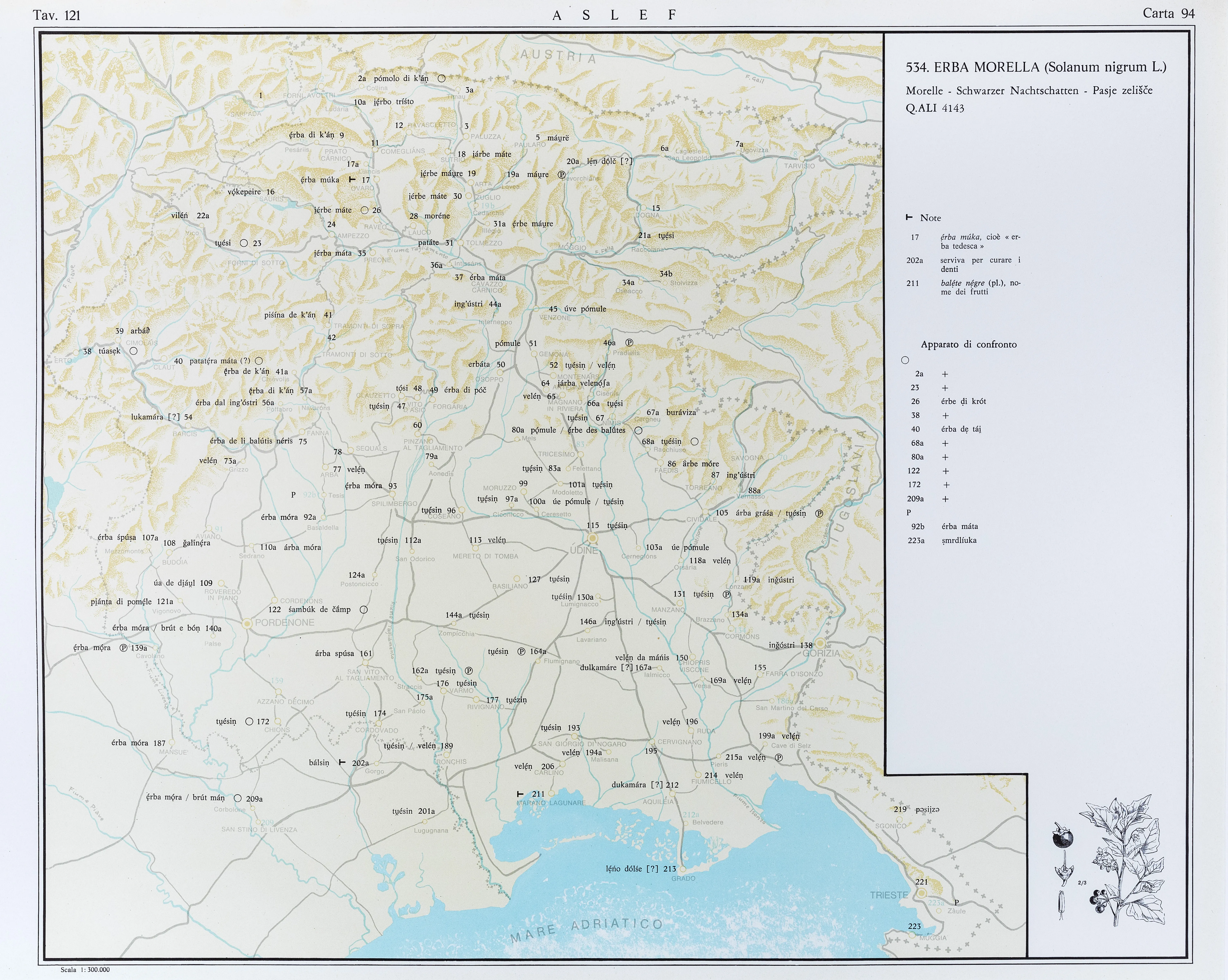Image resolution: width=1228 pixels, height=980 pixels.
Task: Click the circle symbol under Apparato di confronto
Action: tap(905, 360)
